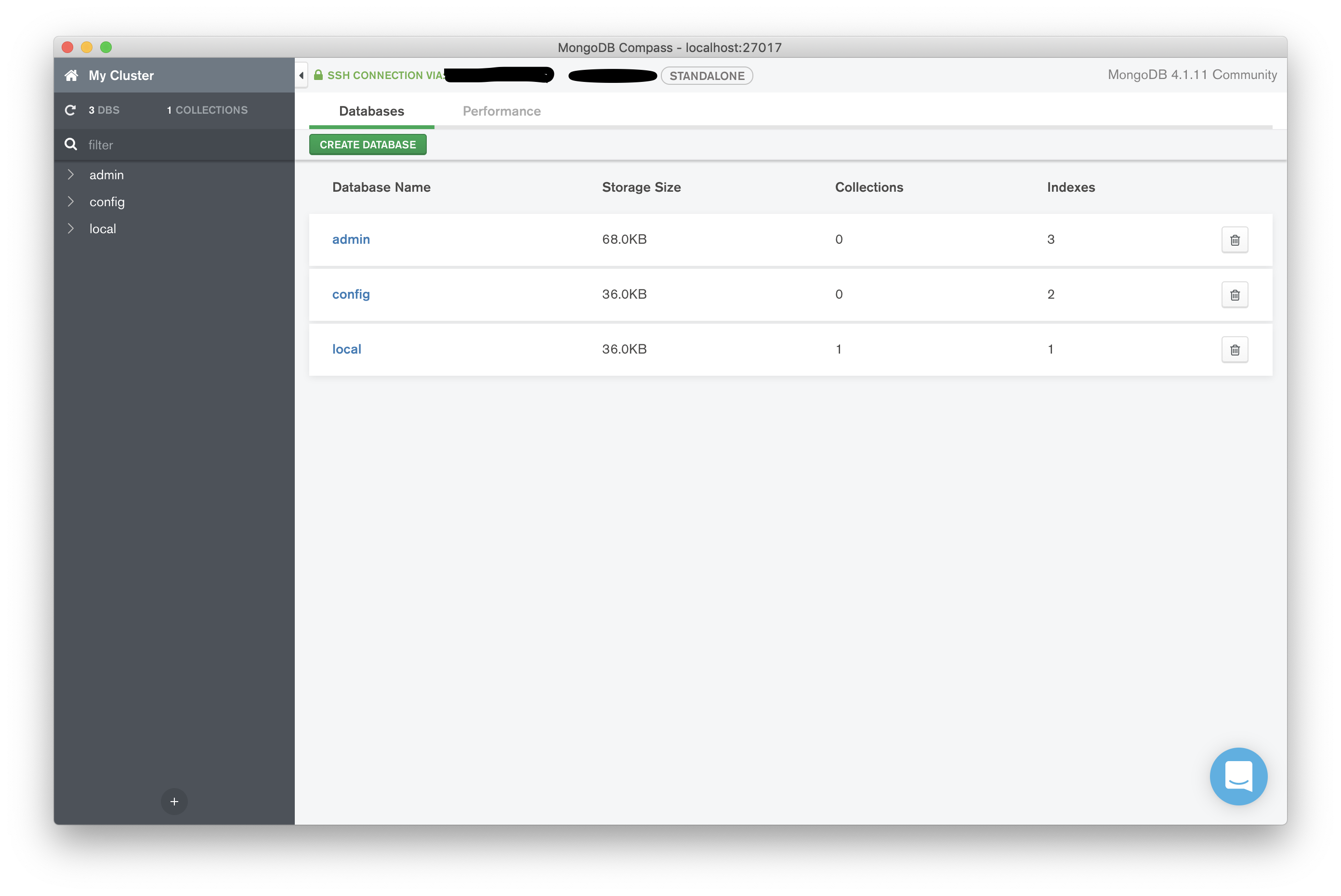Sort by the Database Name column header

[381, 187]
